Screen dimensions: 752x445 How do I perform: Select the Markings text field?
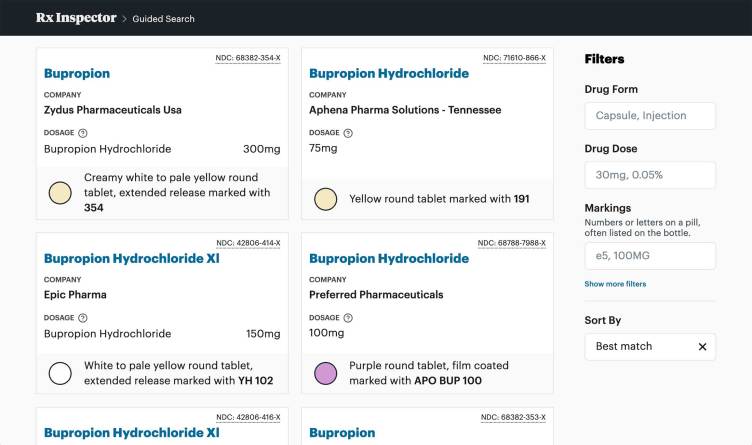(x=650, y=256)
